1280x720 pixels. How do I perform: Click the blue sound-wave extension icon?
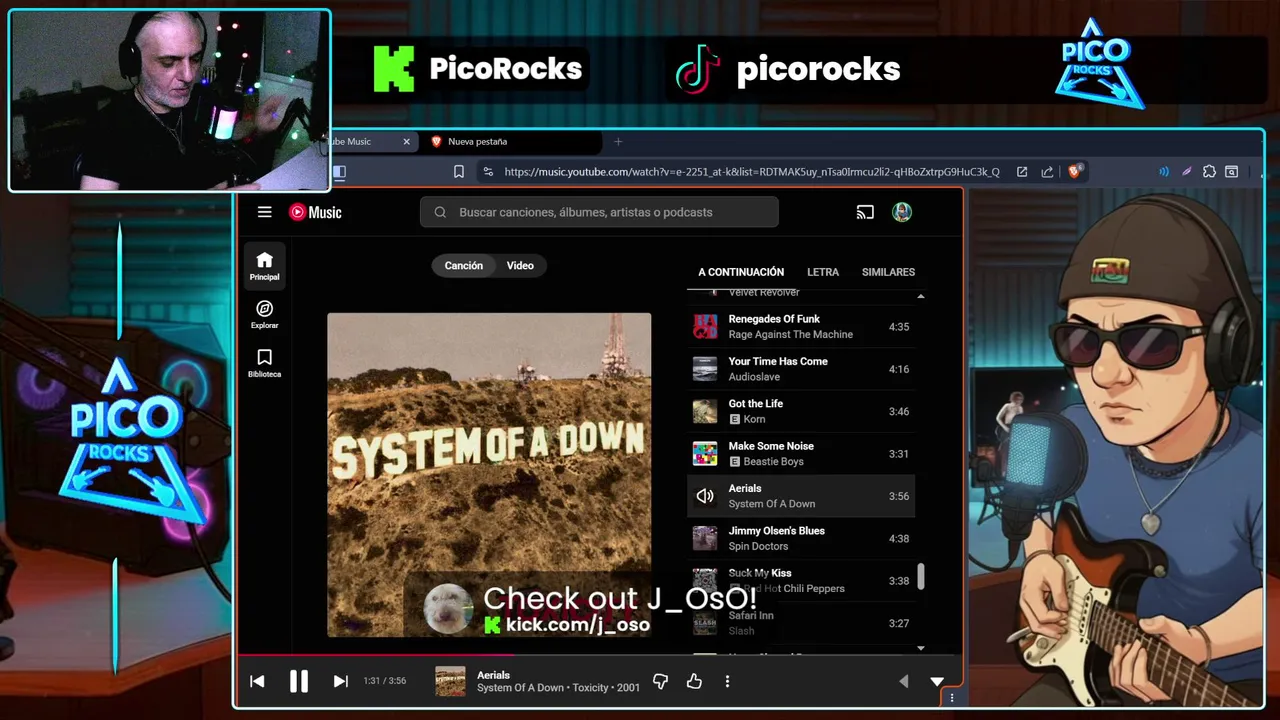1164,172
